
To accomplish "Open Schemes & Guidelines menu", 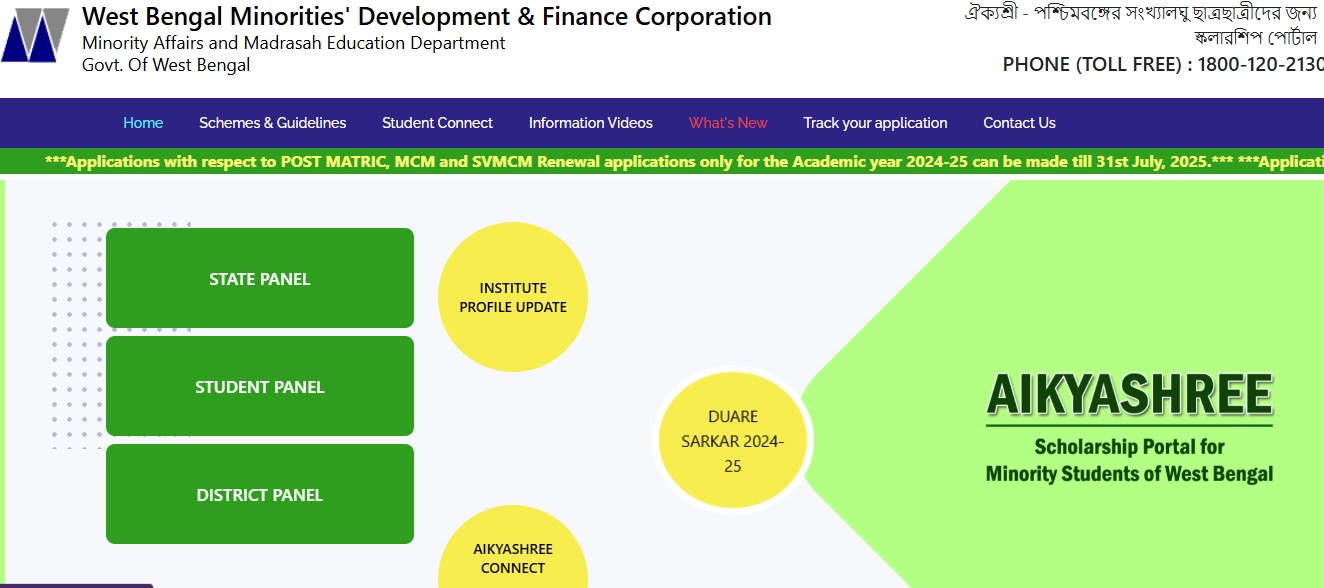I will point(273,123).
